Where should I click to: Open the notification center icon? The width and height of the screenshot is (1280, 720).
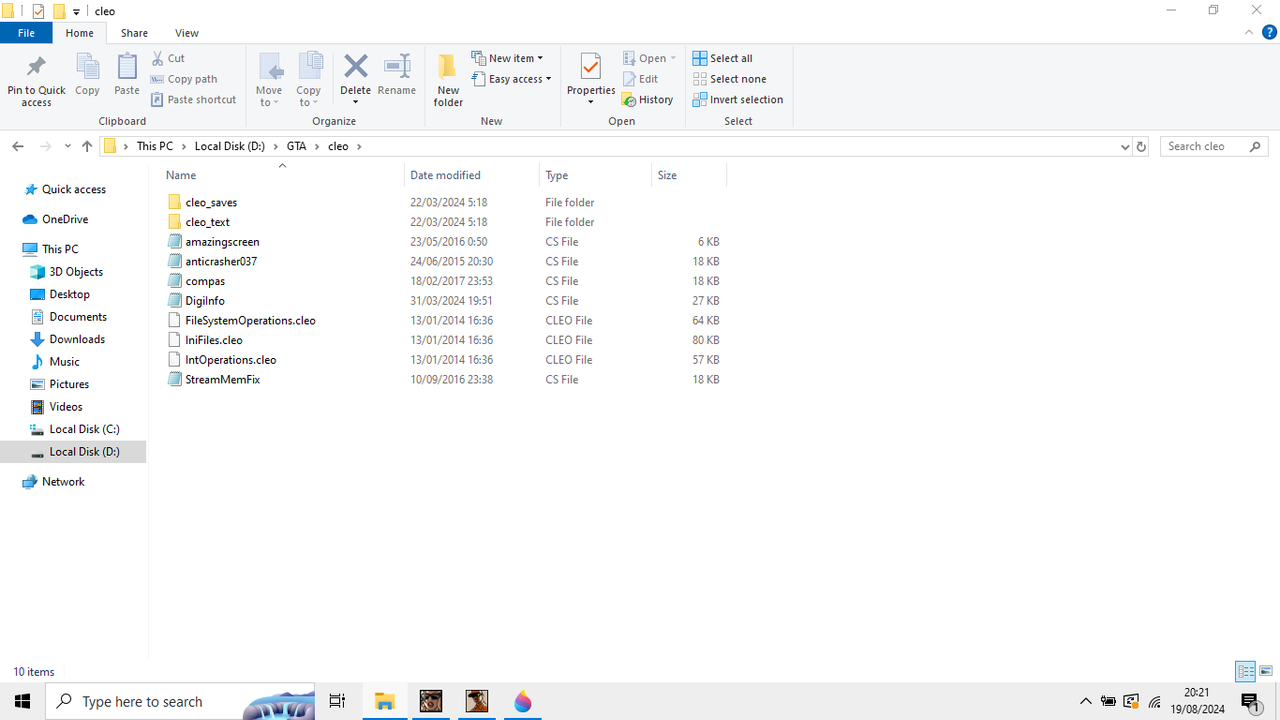click(1251, 701)
